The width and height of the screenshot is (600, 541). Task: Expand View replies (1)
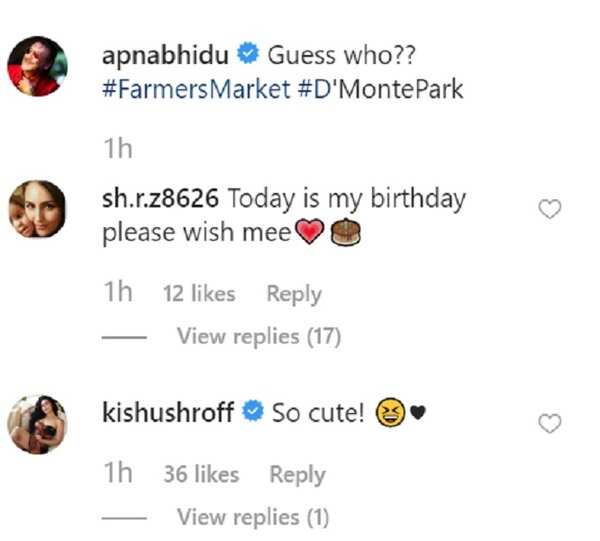[253, 517]
